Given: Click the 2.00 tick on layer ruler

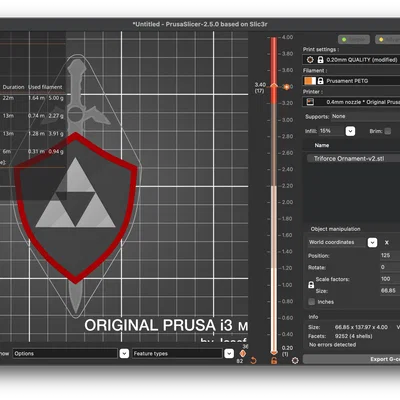Looking at the screenshot, I should tap(287, 202).
